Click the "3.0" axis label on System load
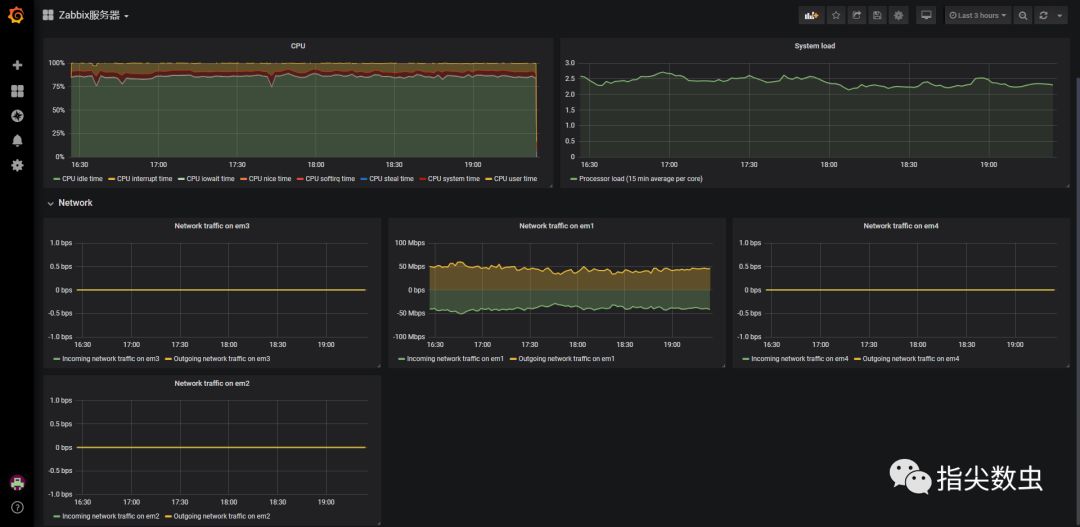This screenshot has height=527, width=1080. (570, 63)
